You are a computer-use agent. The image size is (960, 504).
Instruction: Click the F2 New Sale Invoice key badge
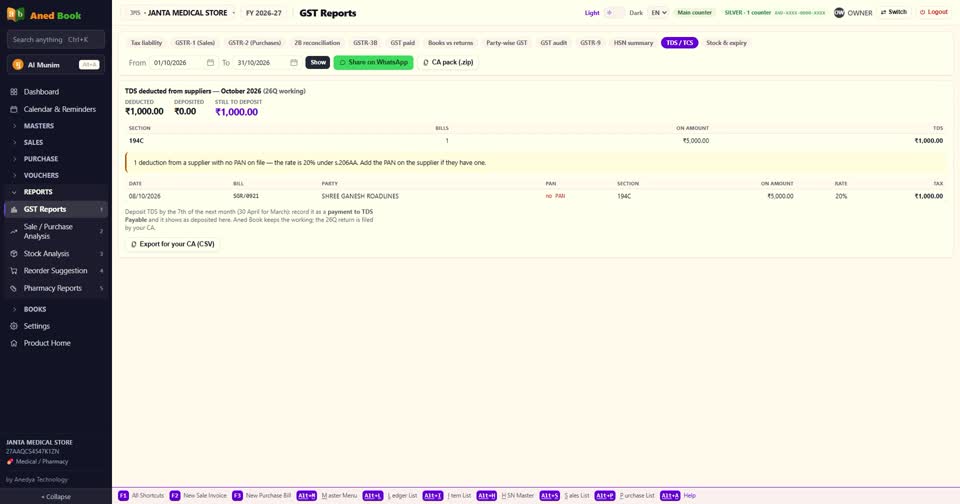click(174, 495)
